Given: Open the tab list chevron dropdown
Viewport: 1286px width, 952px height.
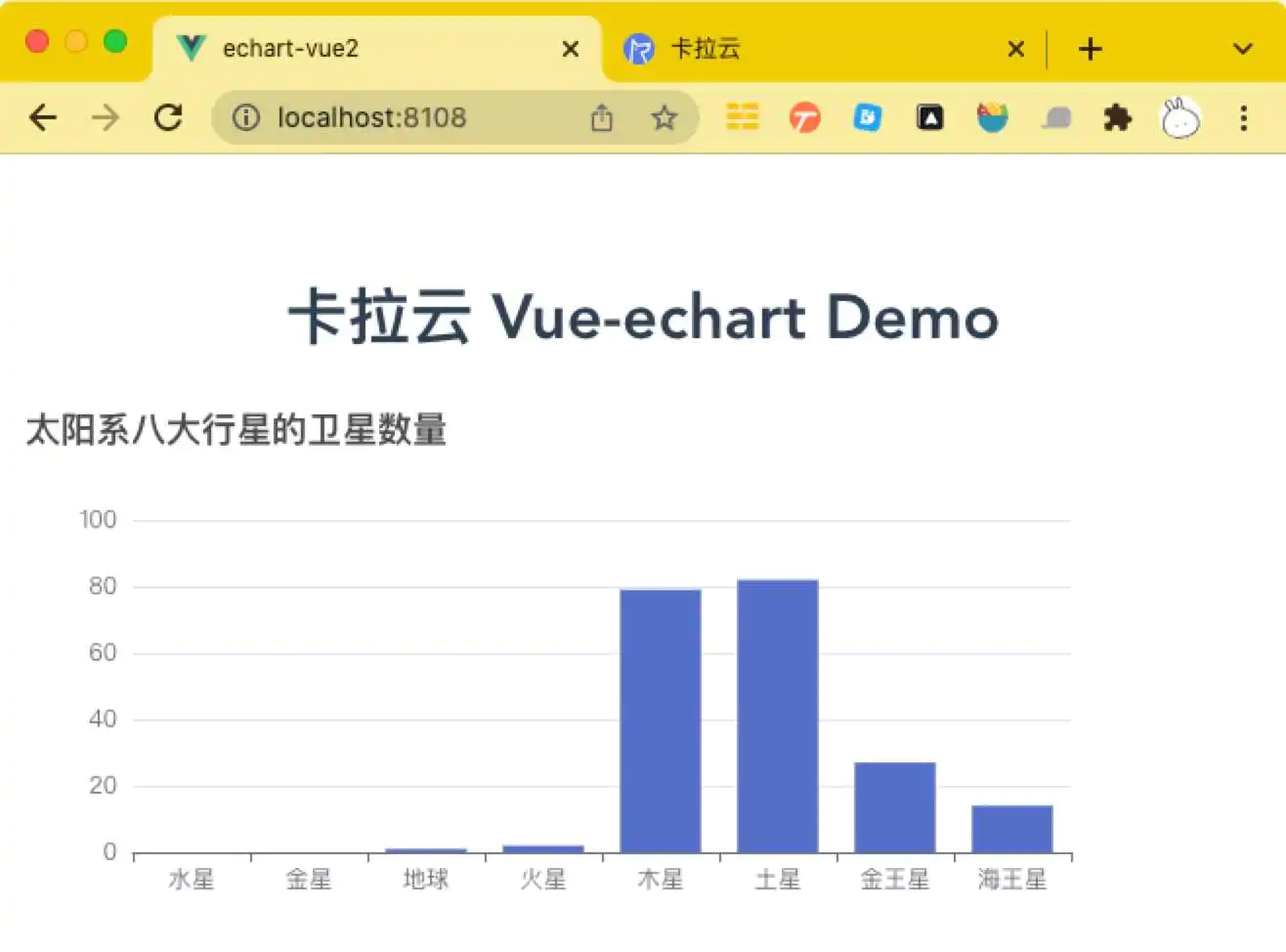Looking at the screenshot, I should click(x=1243, y=48).
